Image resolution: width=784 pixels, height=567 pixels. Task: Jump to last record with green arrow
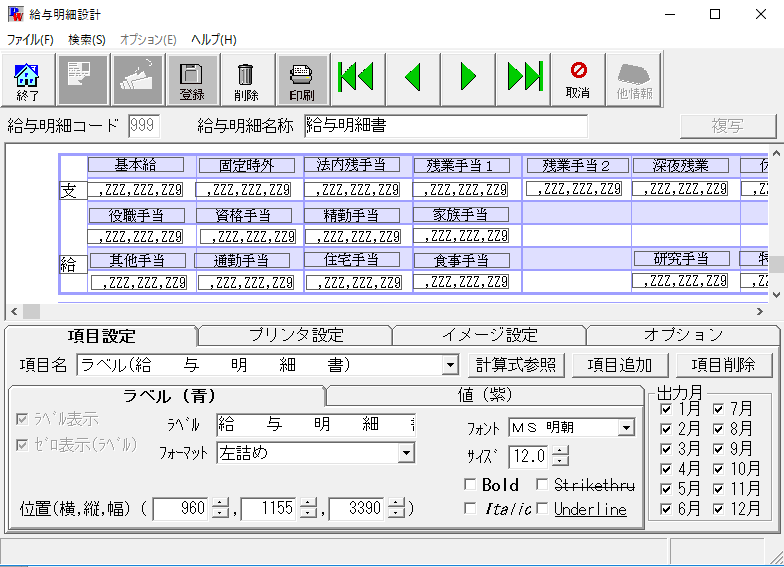(523, 78)
